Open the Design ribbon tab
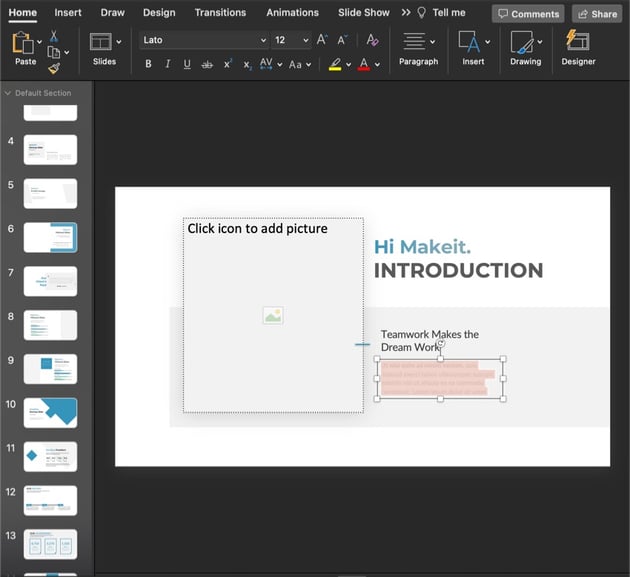 158,13
